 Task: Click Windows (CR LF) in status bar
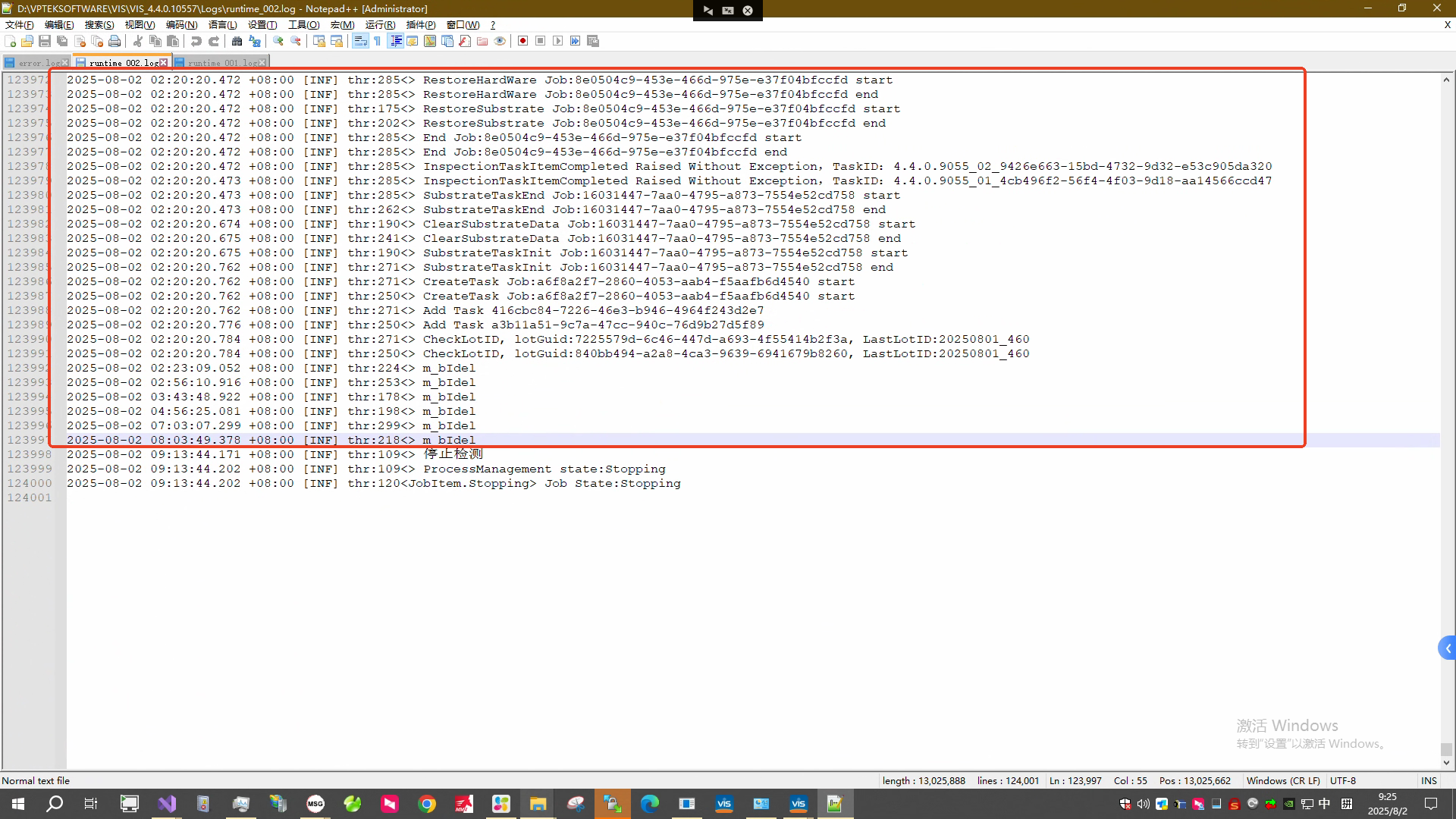pyautogui.click(x=1282, y=780)
